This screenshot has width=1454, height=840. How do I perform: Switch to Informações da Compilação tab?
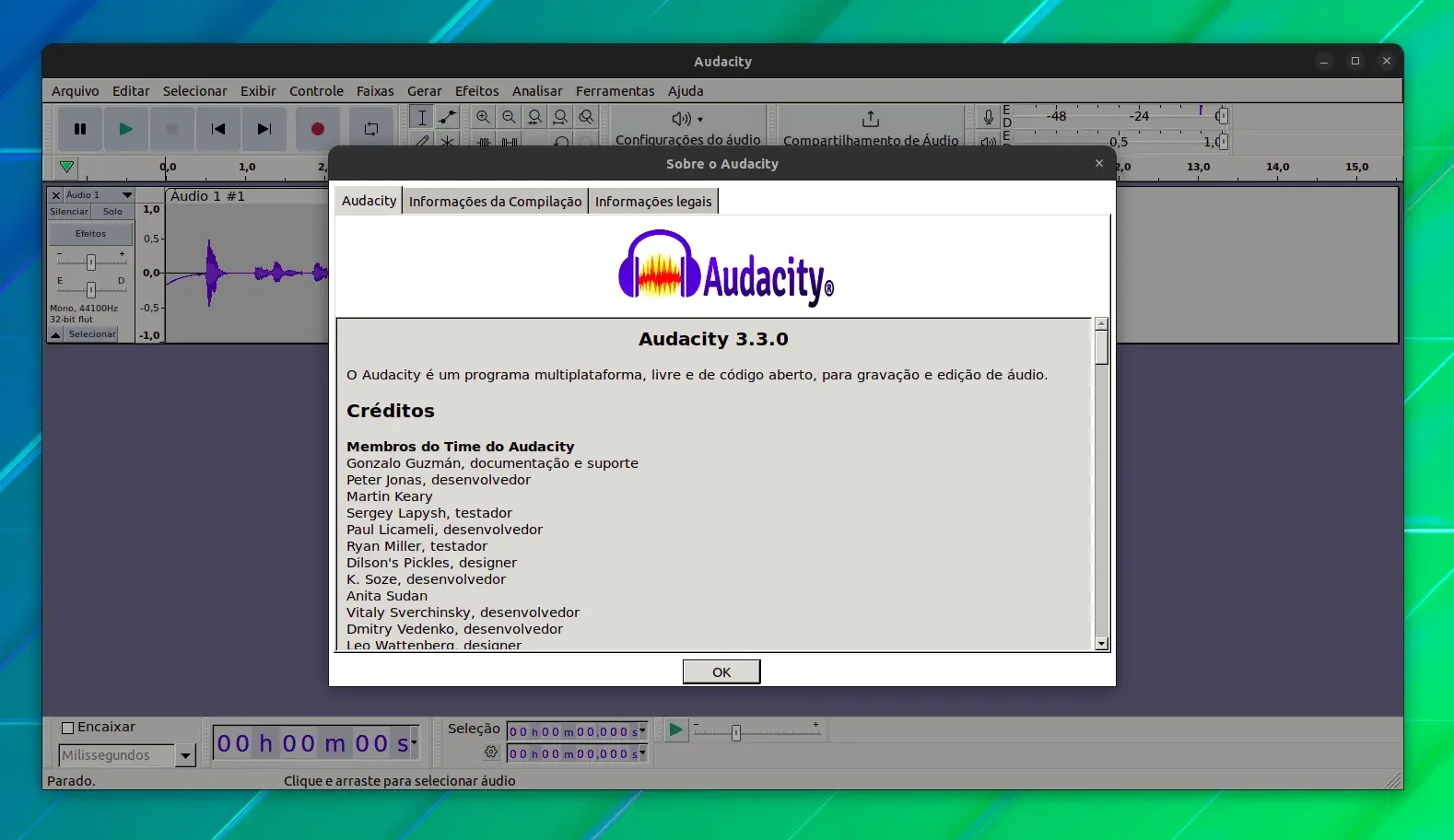pyautogui.click(x=495, y=202)
